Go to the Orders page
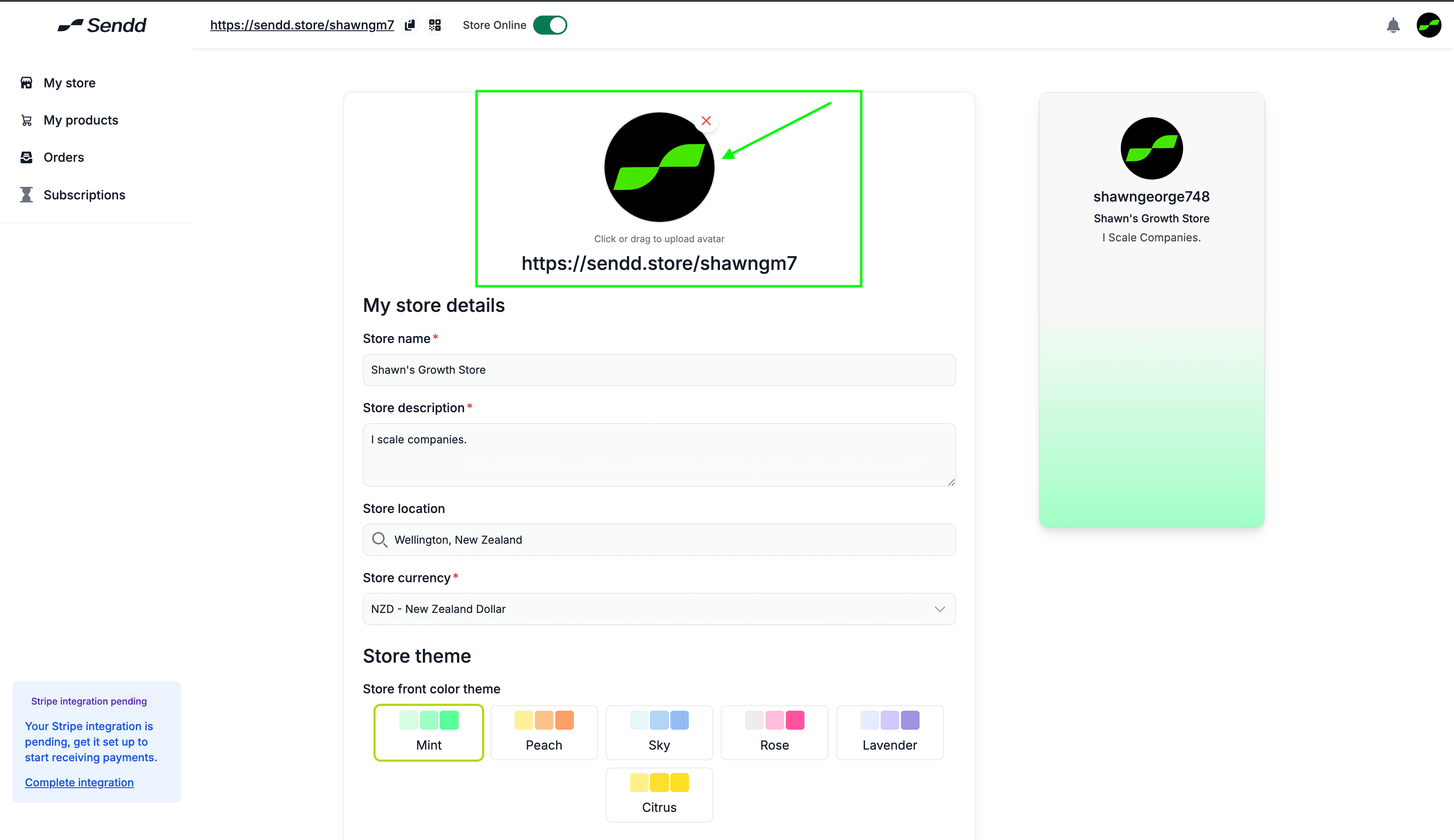1454x840 pixels. (64, 157)
